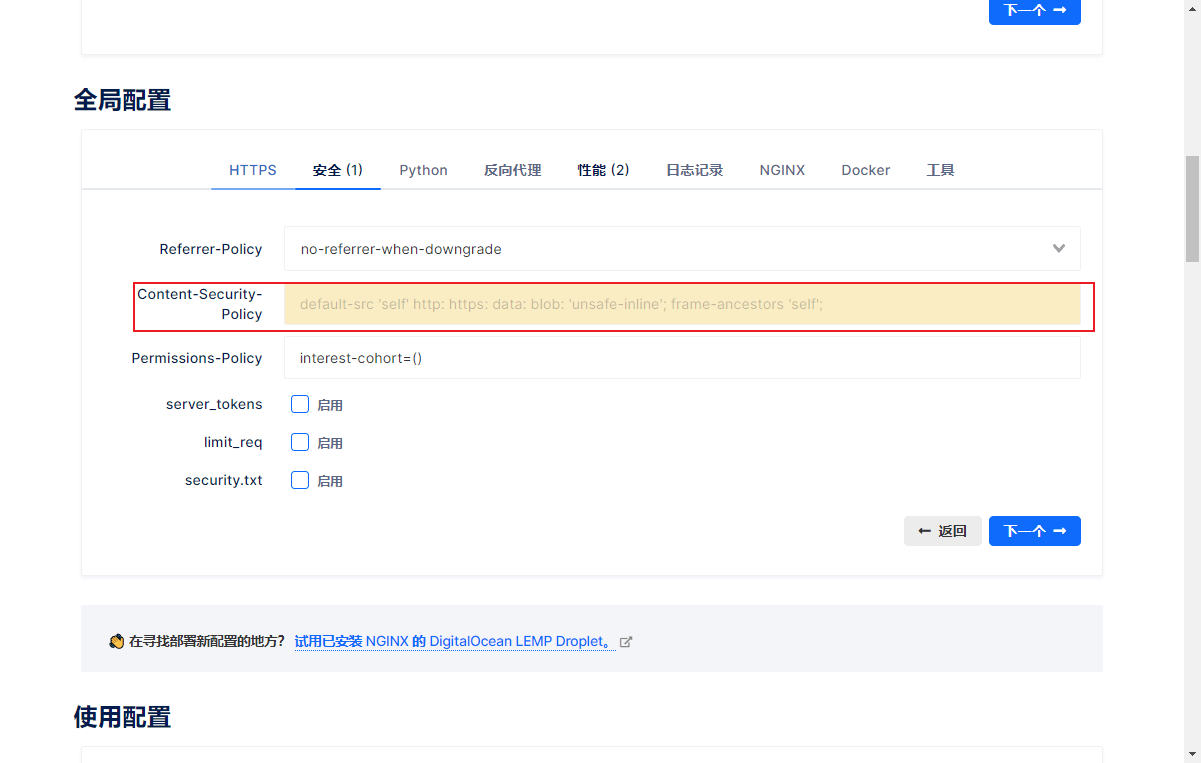Click the 返回 back button

pyautogui.click(x=943, y=531)
